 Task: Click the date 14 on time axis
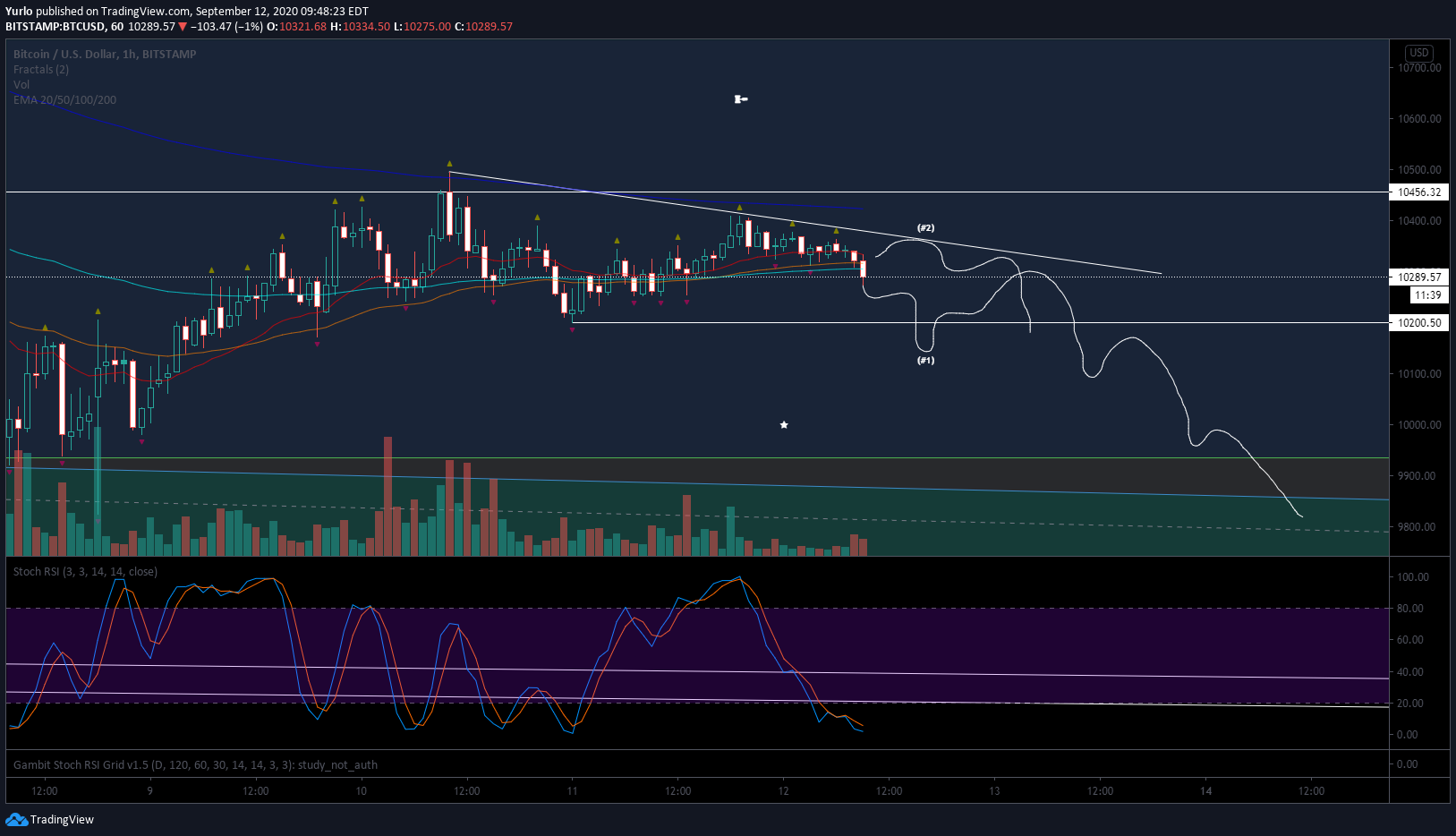click(x=1205, y=791)
